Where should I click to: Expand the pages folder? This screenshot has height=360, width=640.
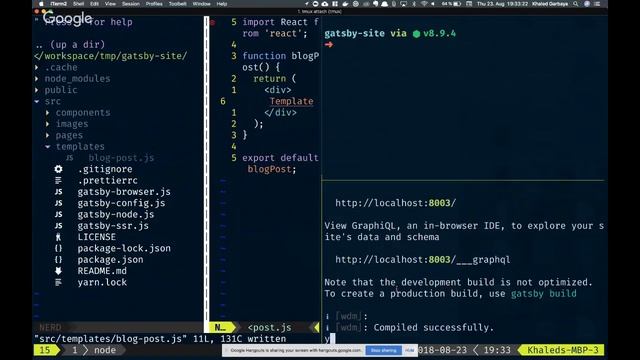48,135
